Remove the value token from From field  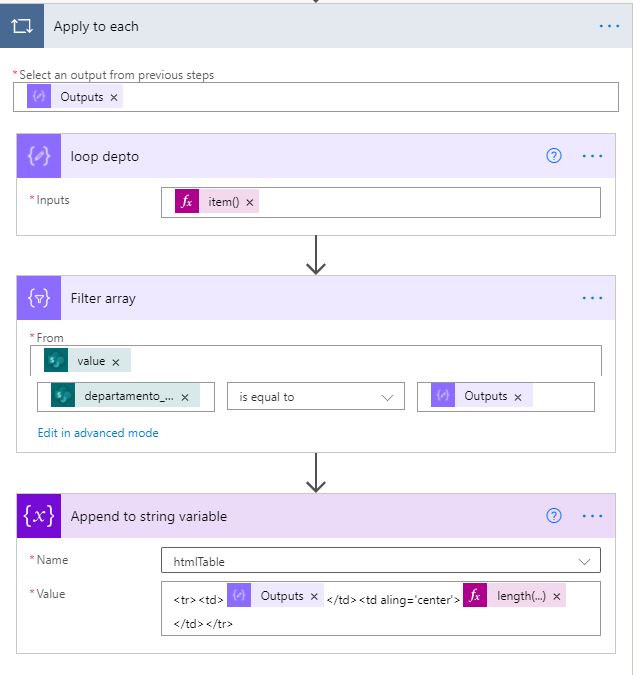coord(115,362)
